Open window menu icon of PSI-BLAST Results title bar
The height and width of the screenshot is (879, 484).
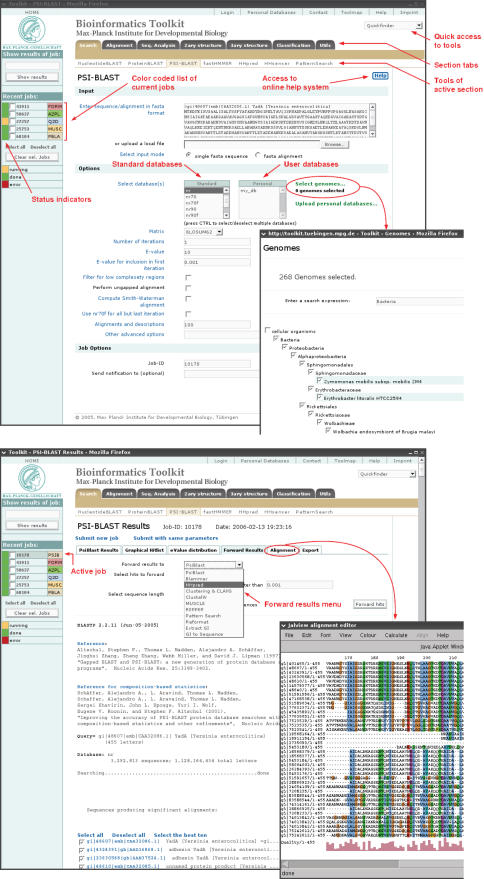pos(4,451)
